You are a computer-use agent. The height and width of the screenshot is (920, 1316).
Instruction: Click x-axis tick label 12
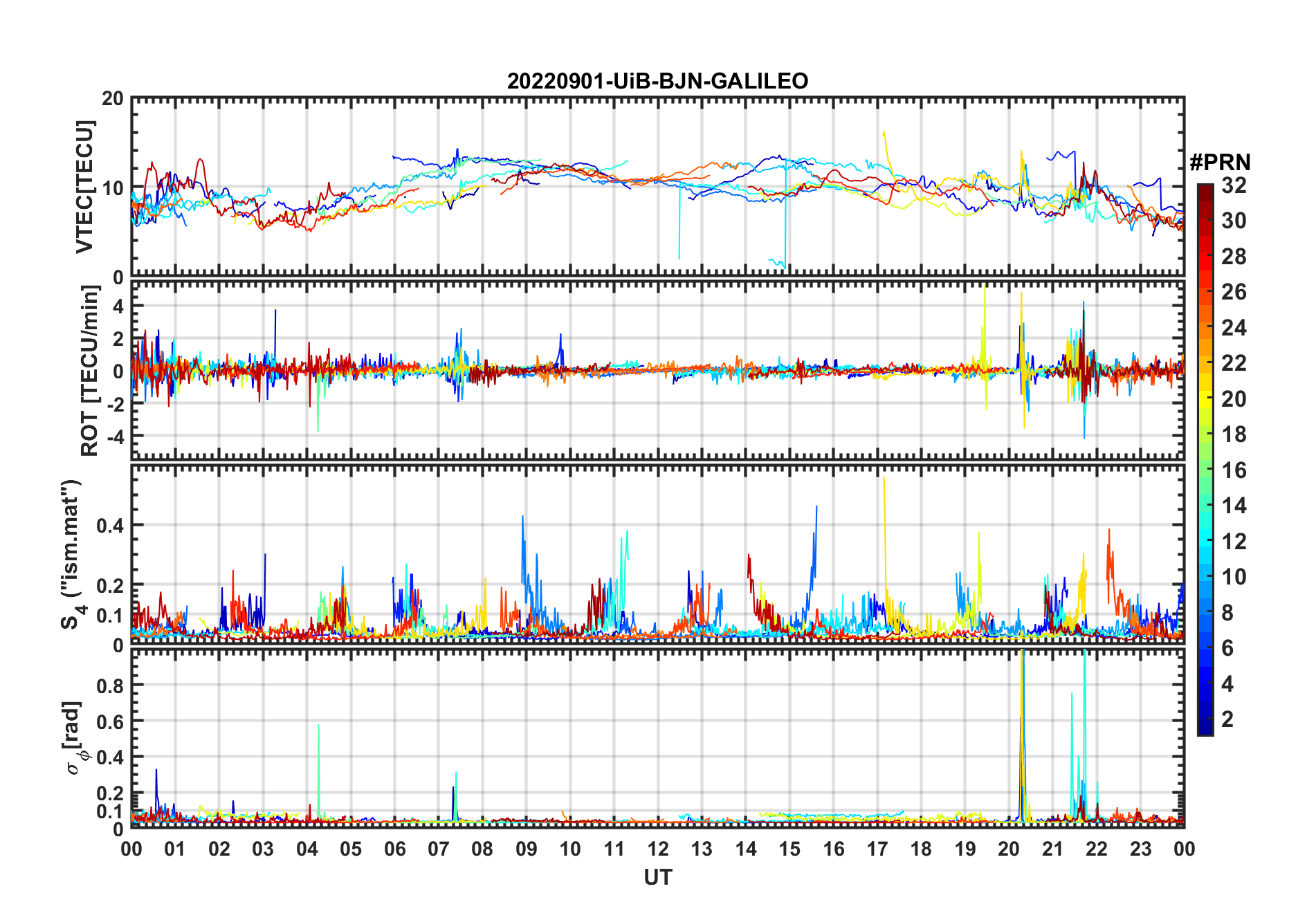pos(657,849)
